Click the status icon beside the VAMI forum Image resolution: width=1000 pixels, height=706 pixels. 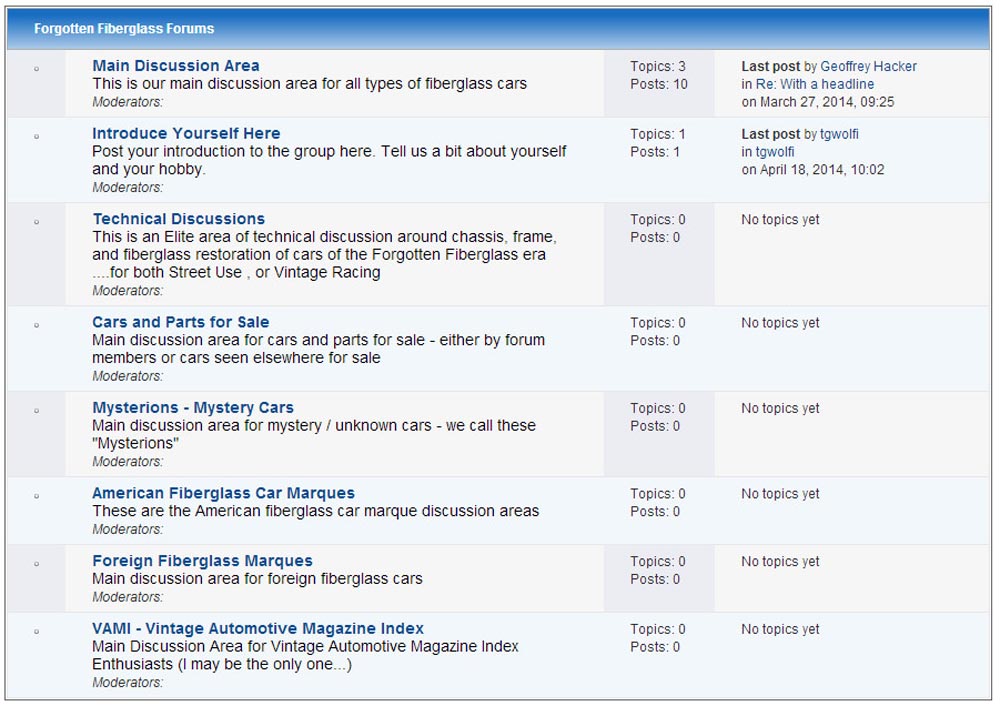click(37, 632)
